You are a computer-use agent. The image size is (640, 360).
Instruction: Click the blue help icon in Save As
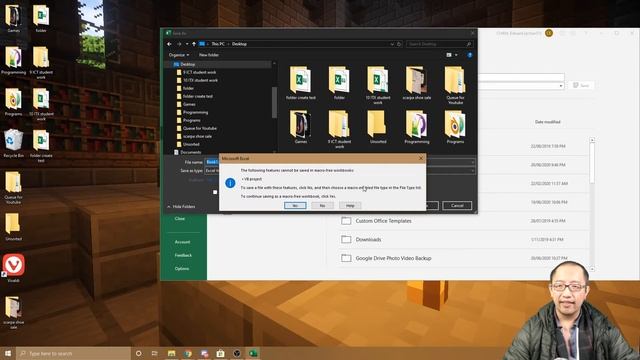(x=469, y=55)
